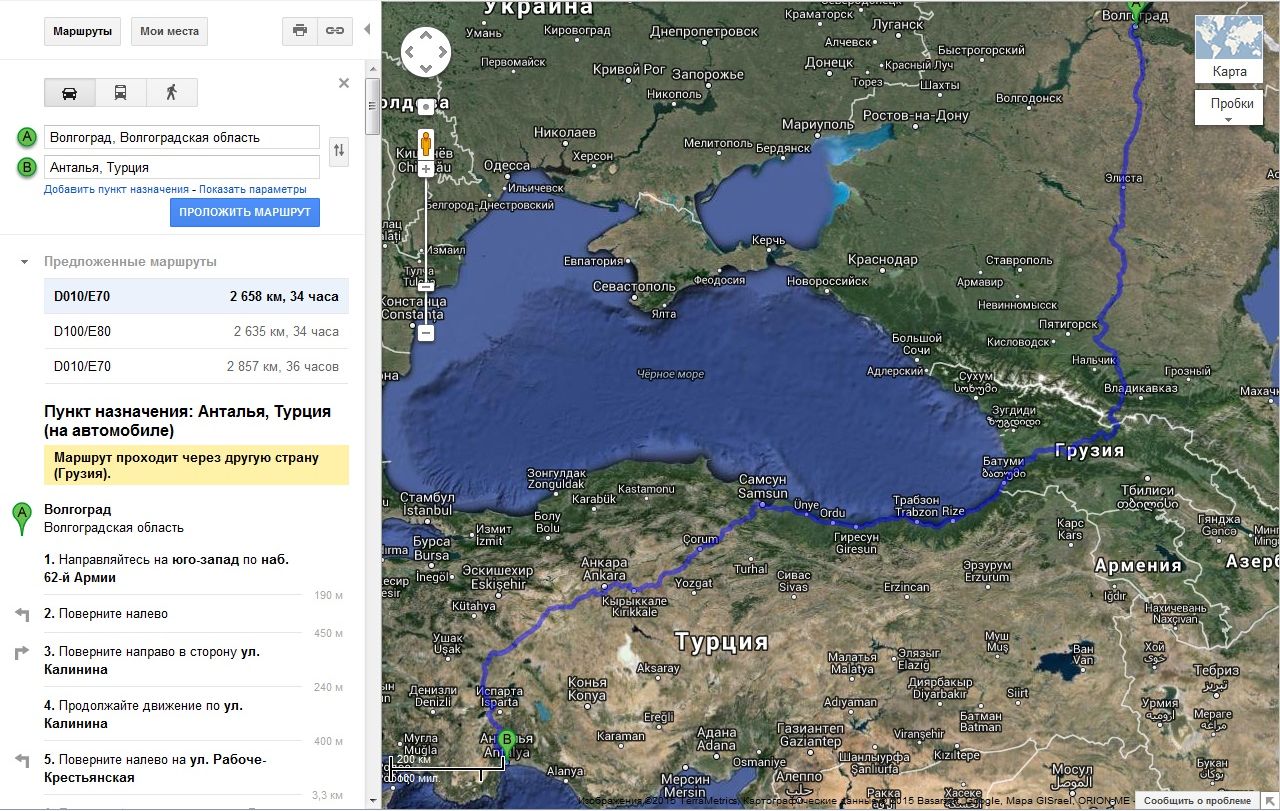Select the public transit mode

(x=120, y=93)
